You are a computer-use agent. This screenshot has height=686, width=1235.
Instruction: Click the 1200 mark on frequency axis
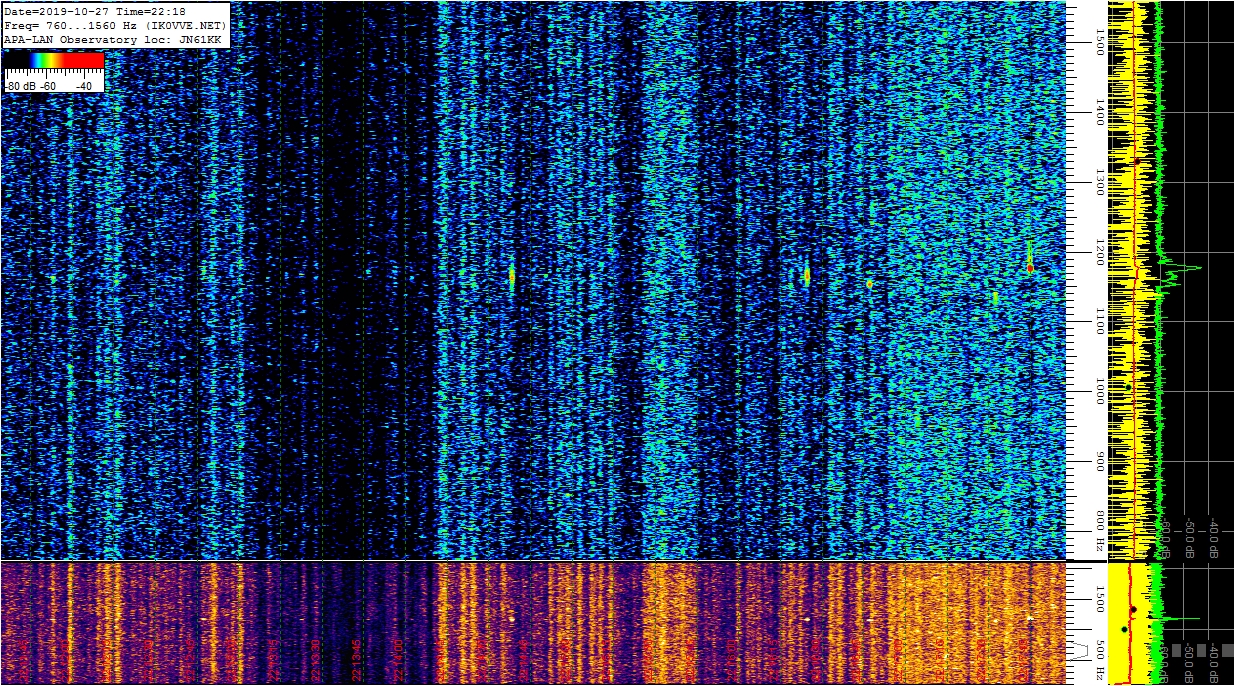[x=1100, y=254]
